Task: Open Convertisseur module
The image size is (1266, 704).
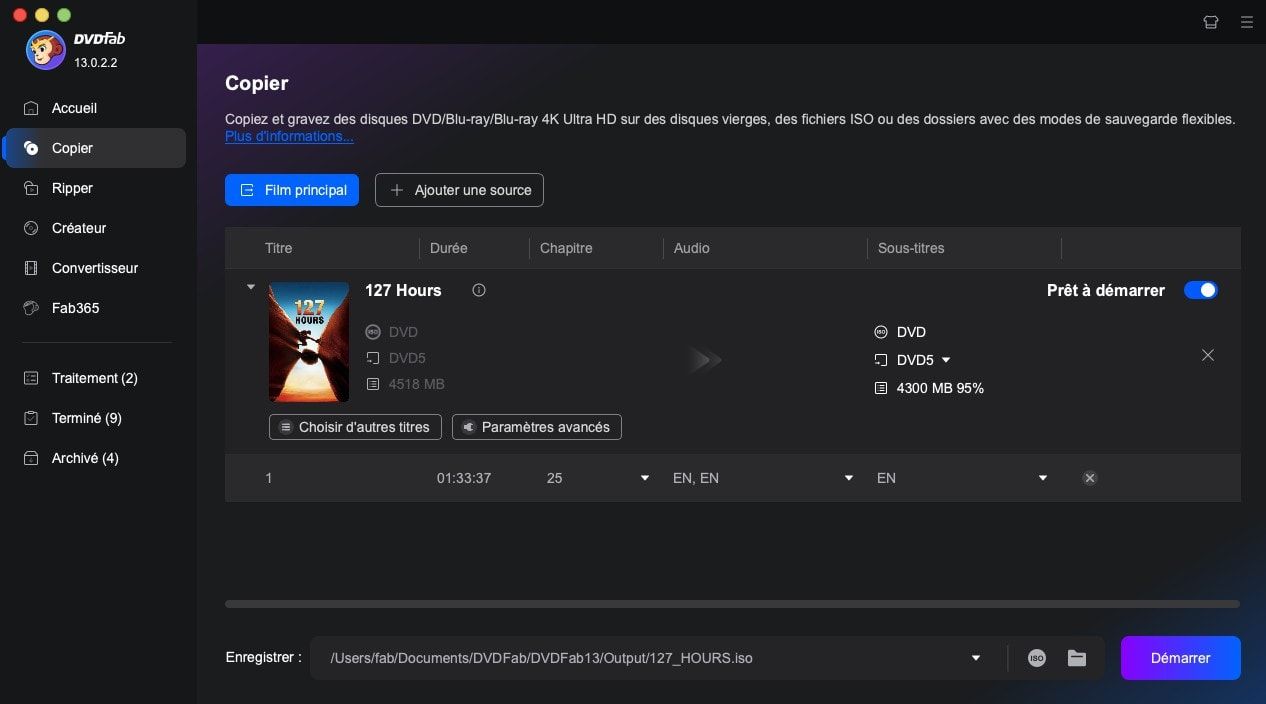Action: tap(96, 268)
